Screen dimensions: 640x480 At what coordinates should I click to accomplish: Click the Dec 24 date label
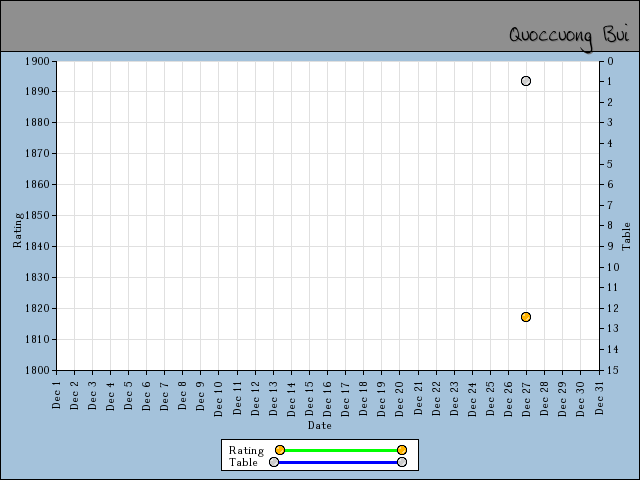click(472, 398)
